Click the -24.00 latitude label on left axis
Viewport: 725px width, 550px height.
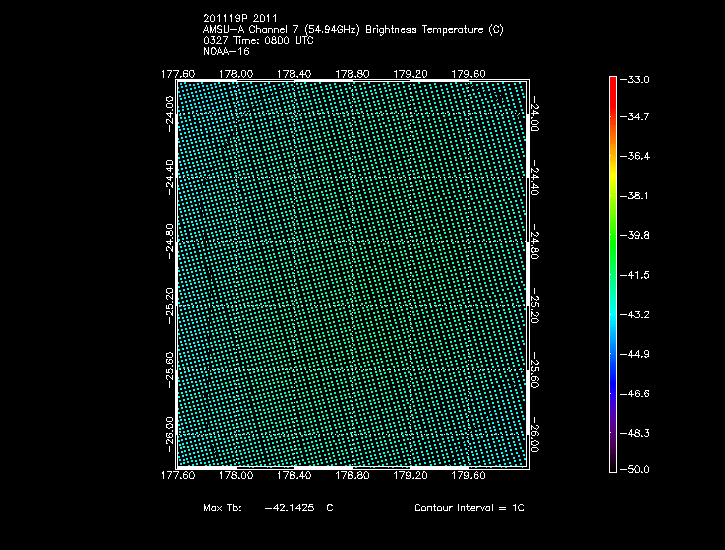169,112
